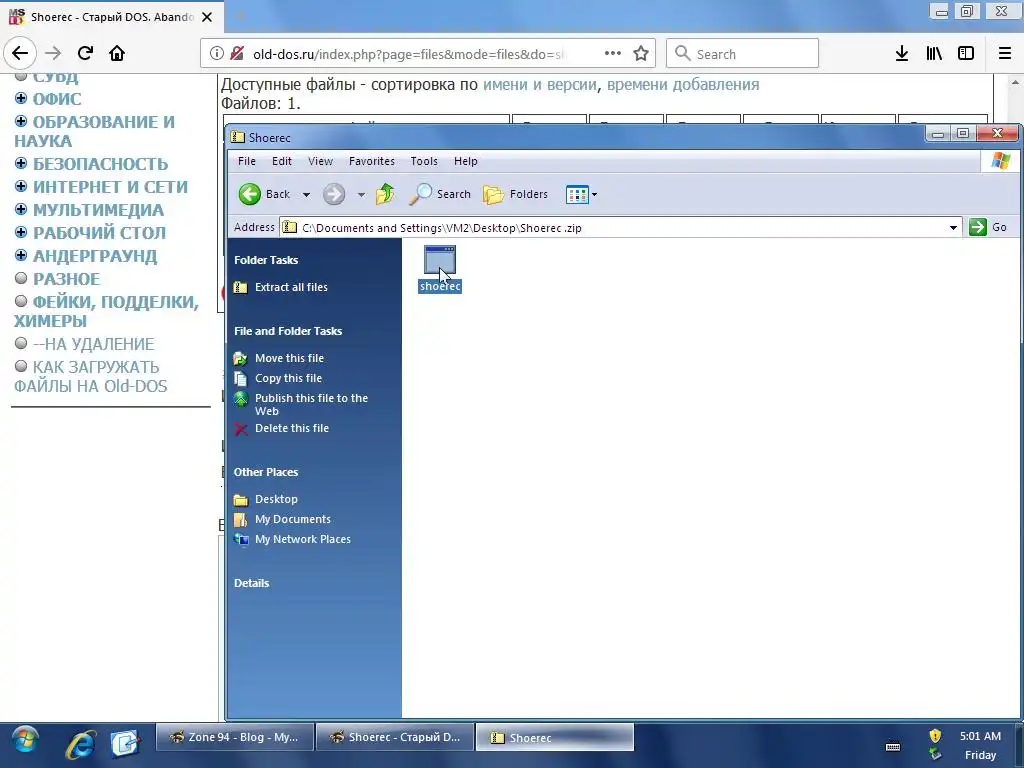Open the View menu
1024x768 pixels.
pyautogui.click(x=321, y=161)
